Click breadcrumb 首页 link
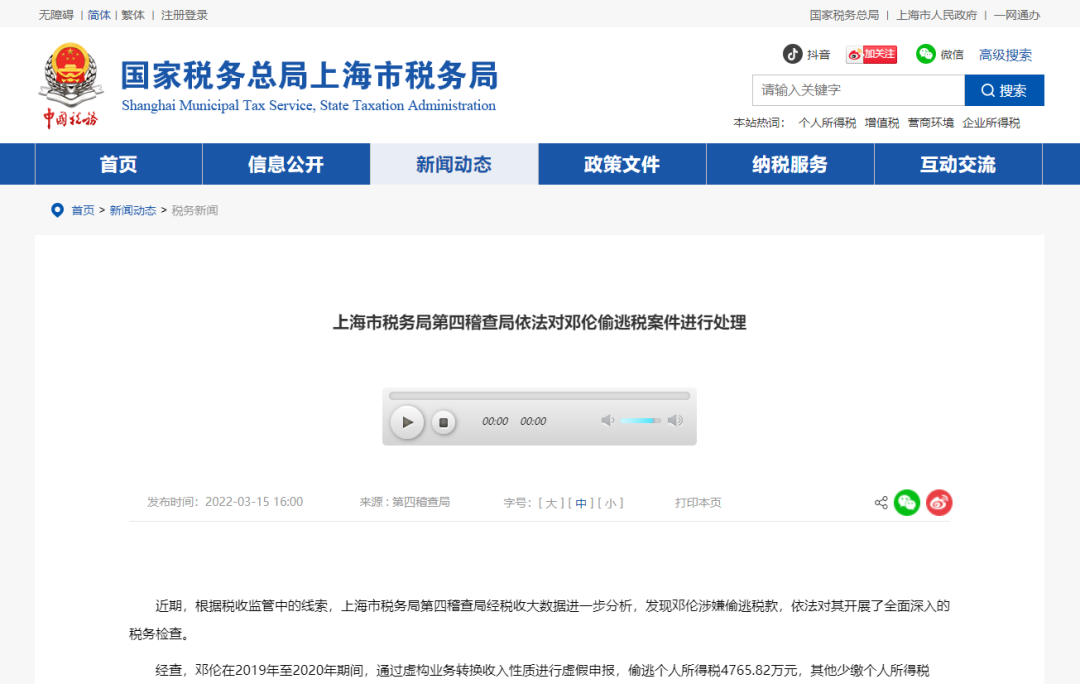Screen dimensions: 1080x684 coord(83,210)
